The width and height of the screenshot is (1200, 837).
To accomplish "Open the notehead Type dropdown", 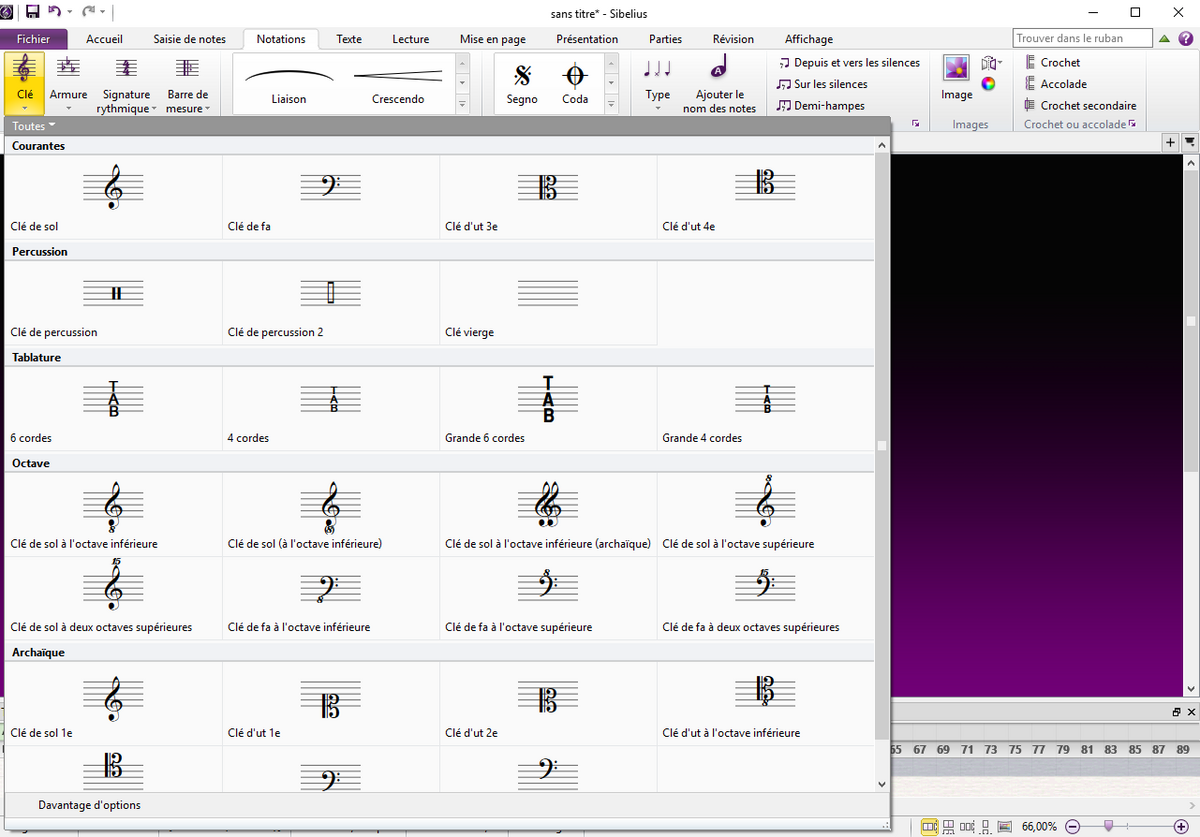I will pos(658,83).
